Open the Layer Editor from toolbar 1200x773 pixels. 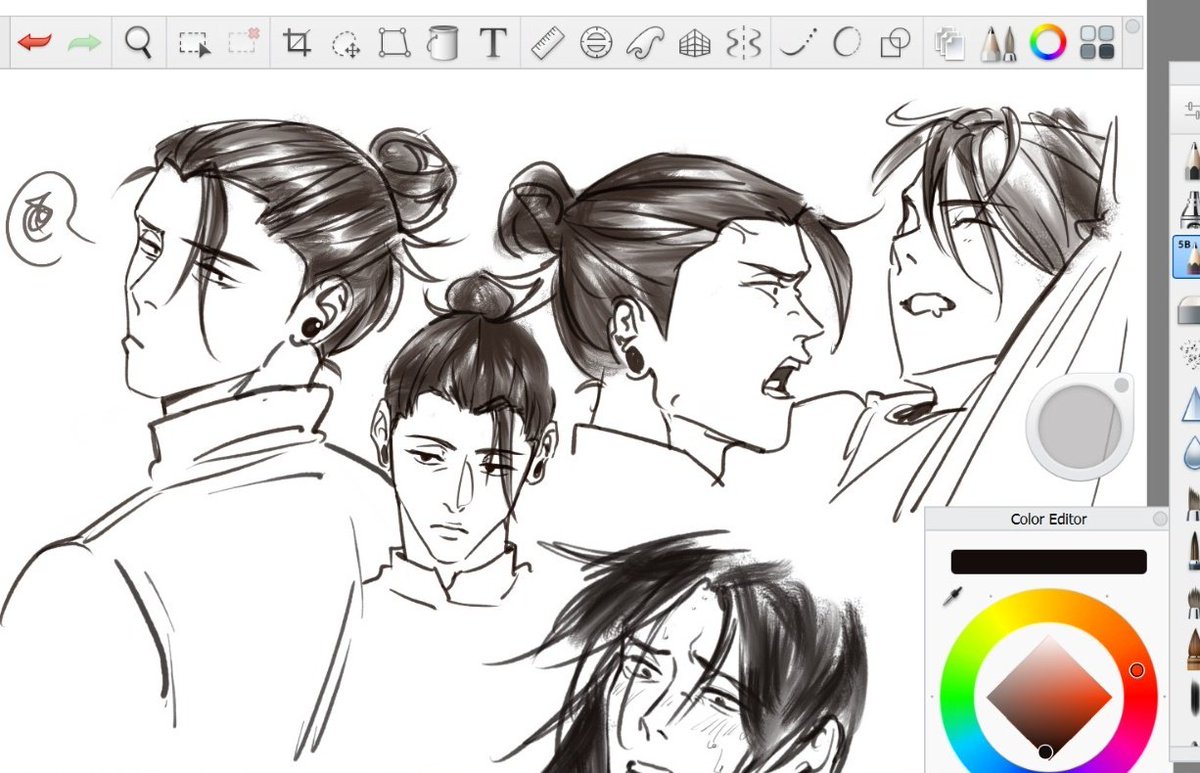(x=947, y=43)
